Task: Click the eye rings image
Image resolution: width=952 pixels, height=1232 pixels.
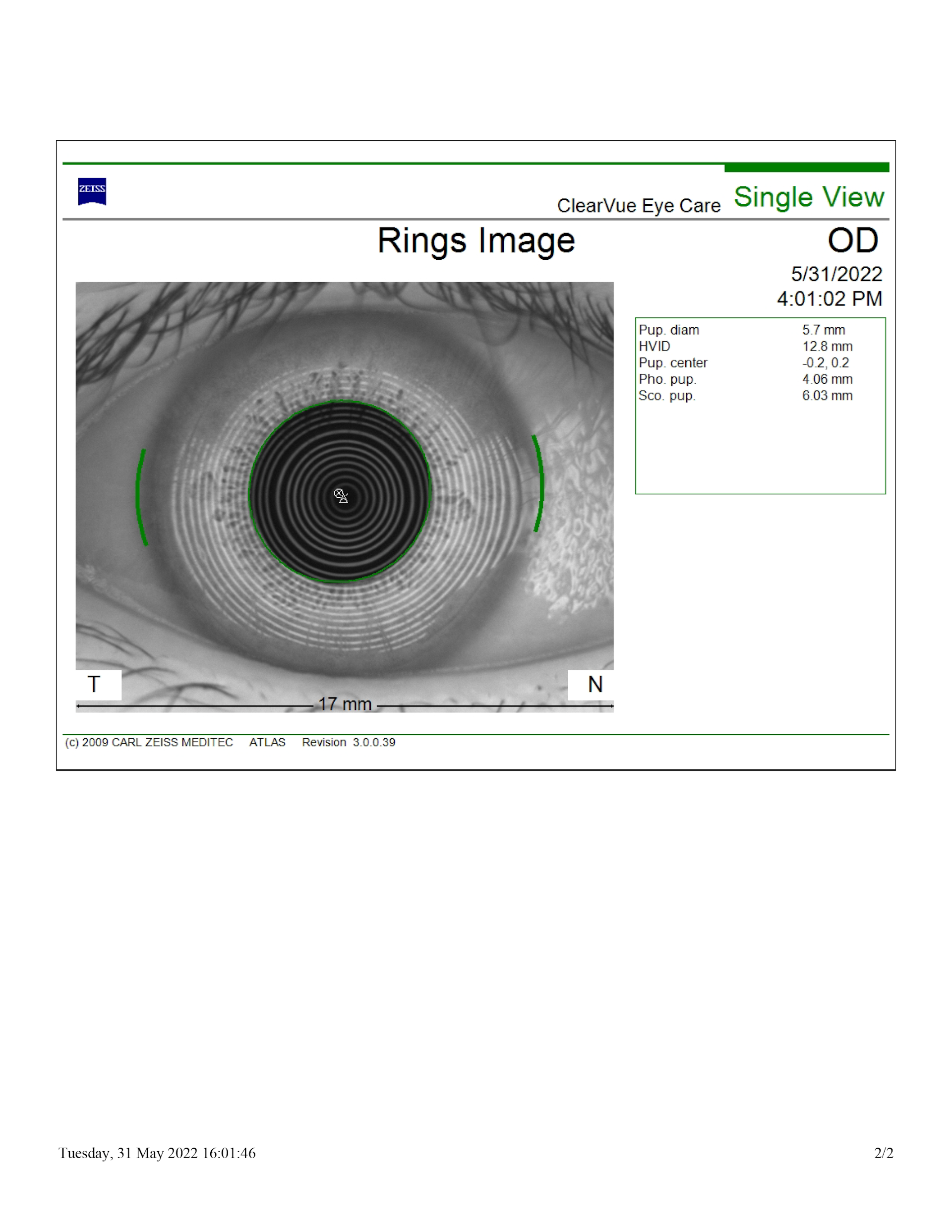Action: pos(345,497)
